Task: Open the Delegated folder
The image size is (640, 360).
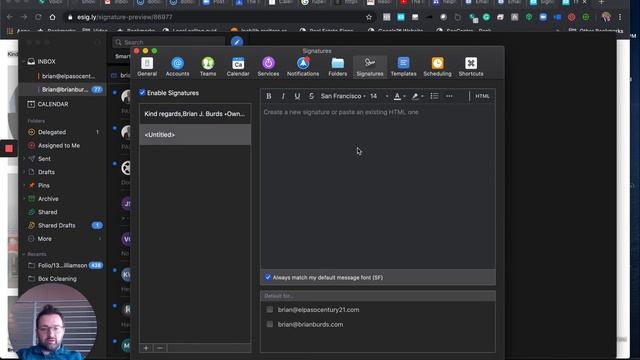Action: click(52, 132)
